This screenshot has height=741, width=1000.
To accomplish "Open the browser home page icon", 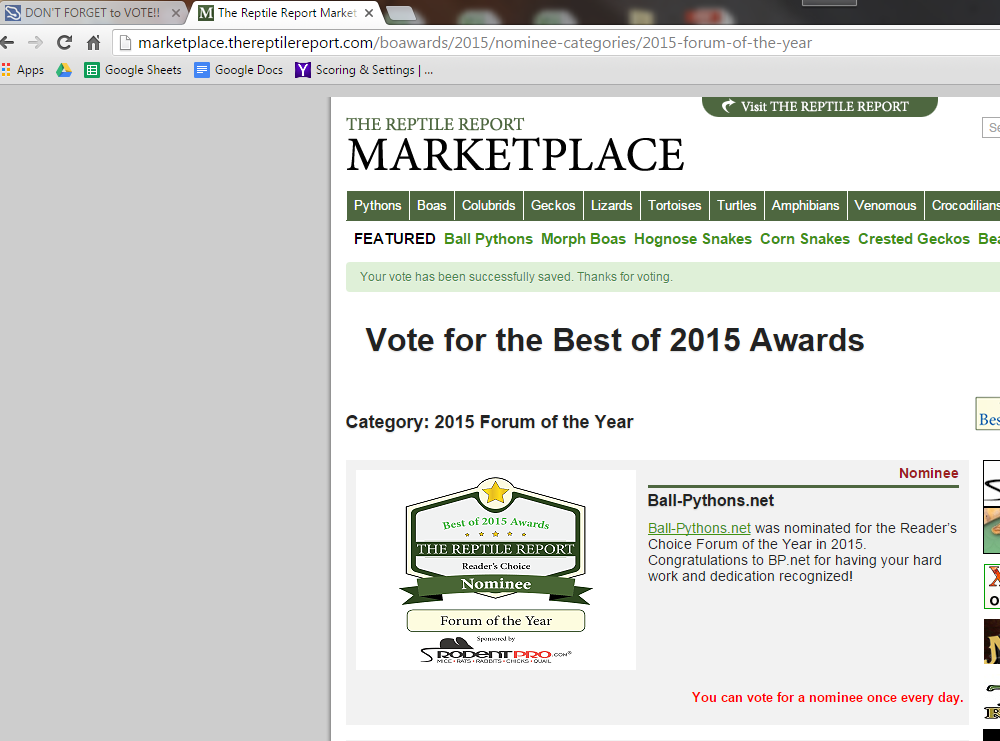I will [x=94, y=43].
